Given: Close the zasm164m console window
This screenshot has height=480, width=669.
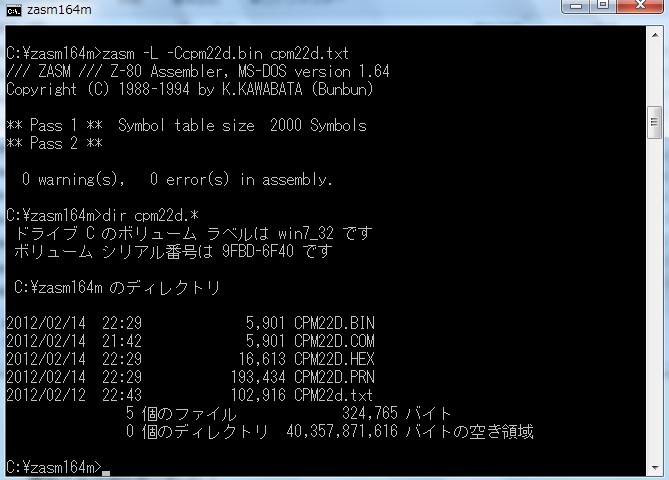Looking at the screenshot, I should [640, 6].
